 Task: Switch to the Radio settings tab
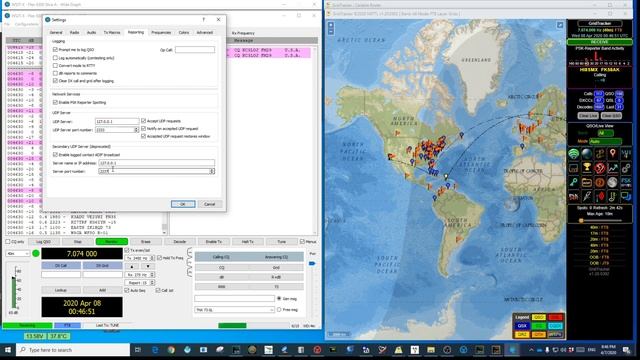point(74,32)
